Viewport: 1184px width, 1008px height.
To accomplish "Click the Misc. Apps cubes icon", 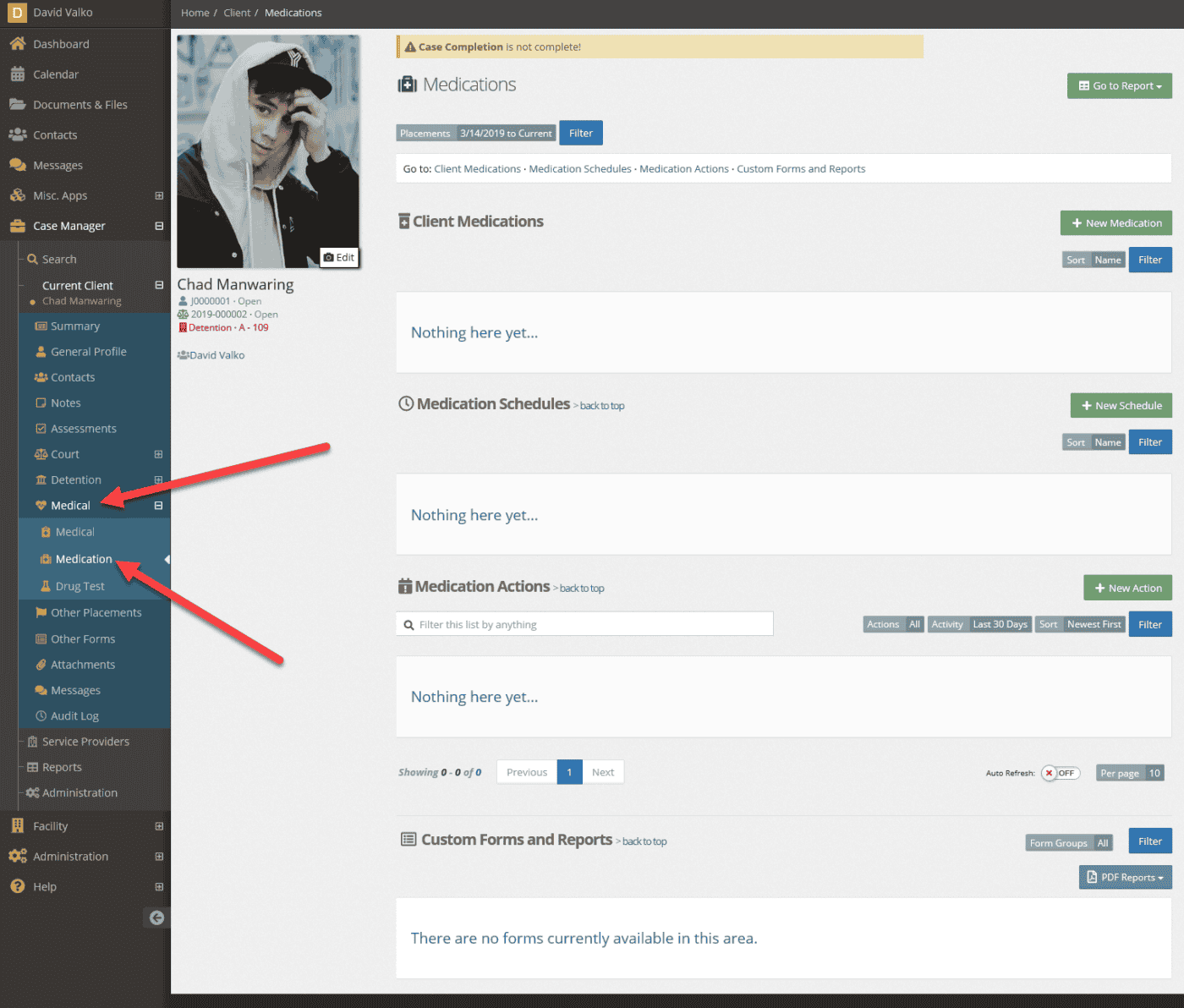I will point(17,195).
